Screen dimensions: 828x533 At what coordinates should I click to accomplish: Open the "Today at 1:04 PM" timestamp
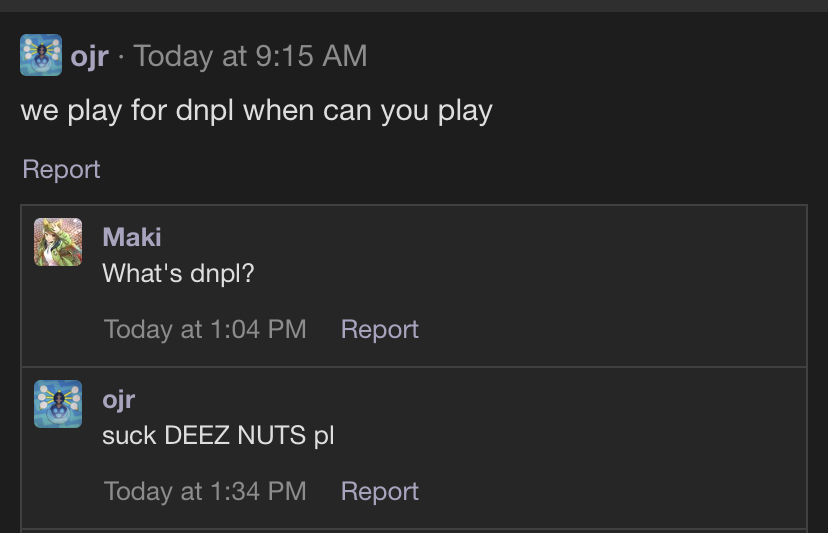[x=205, y=329]
